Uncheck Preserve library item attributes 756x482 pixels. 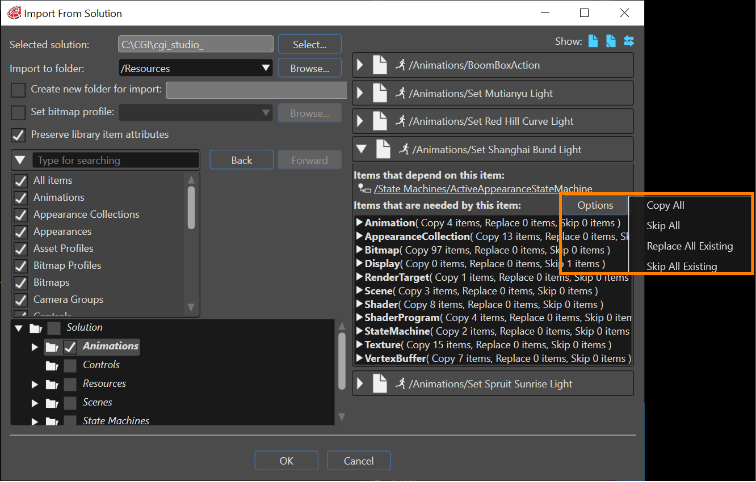(18, 135)
